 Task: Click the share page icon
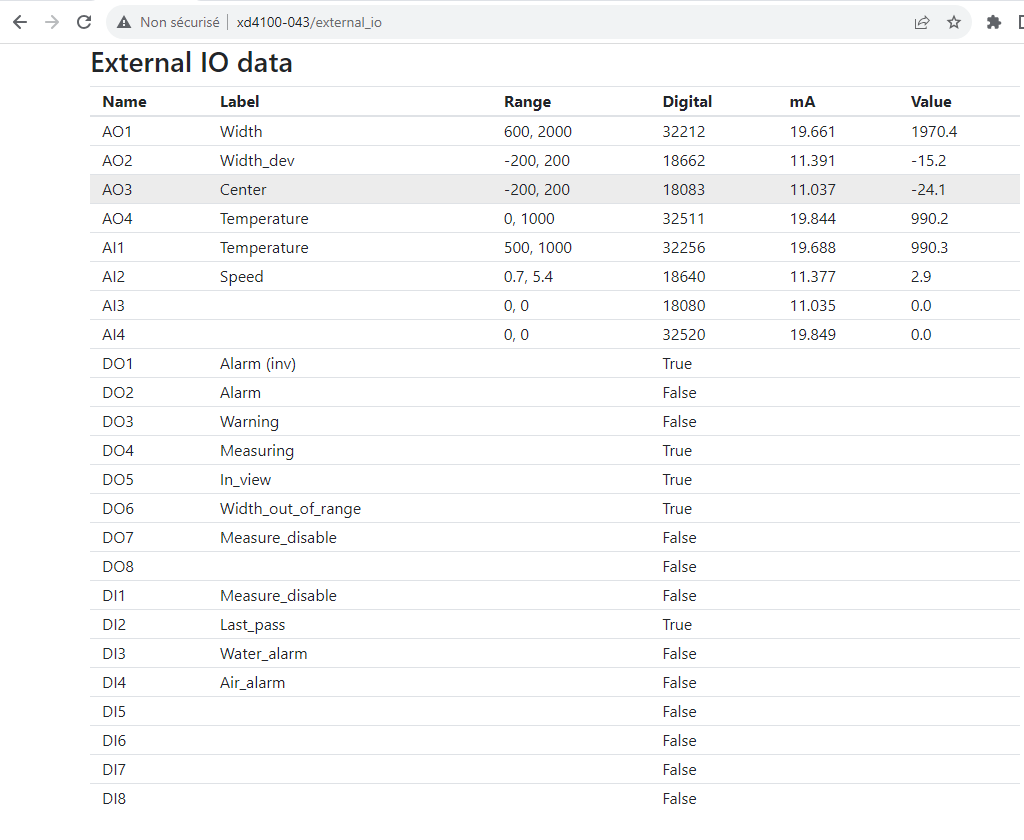922,22
